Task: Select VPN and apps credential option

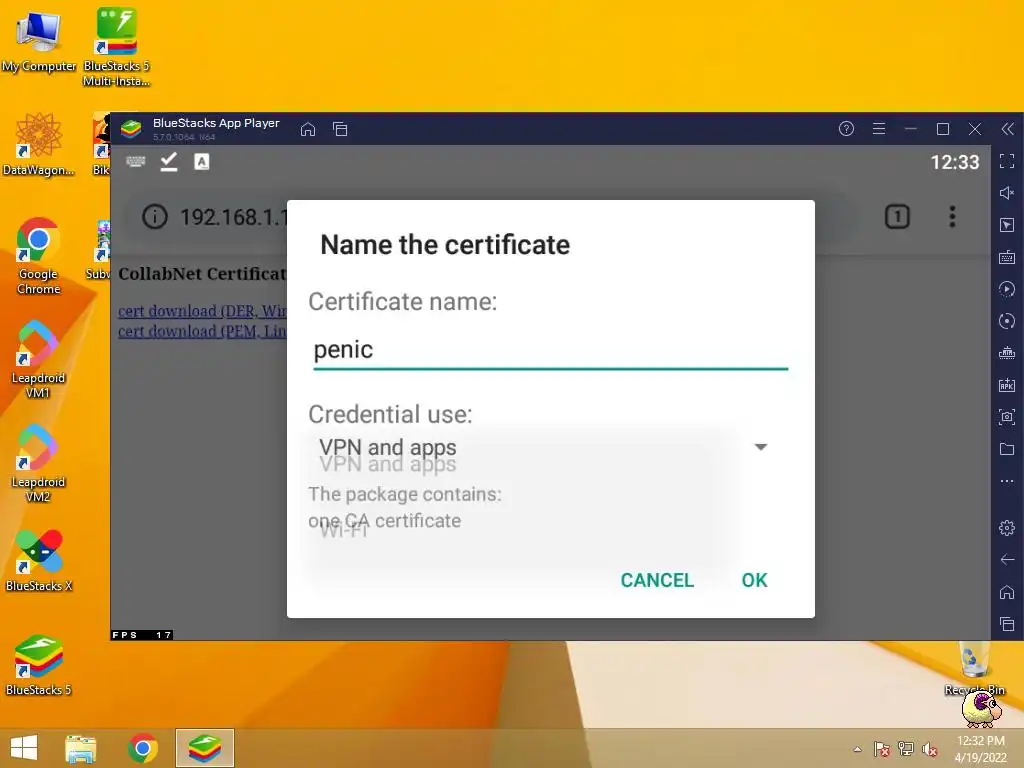Action: pyautogui.click(x=388, y=464)
